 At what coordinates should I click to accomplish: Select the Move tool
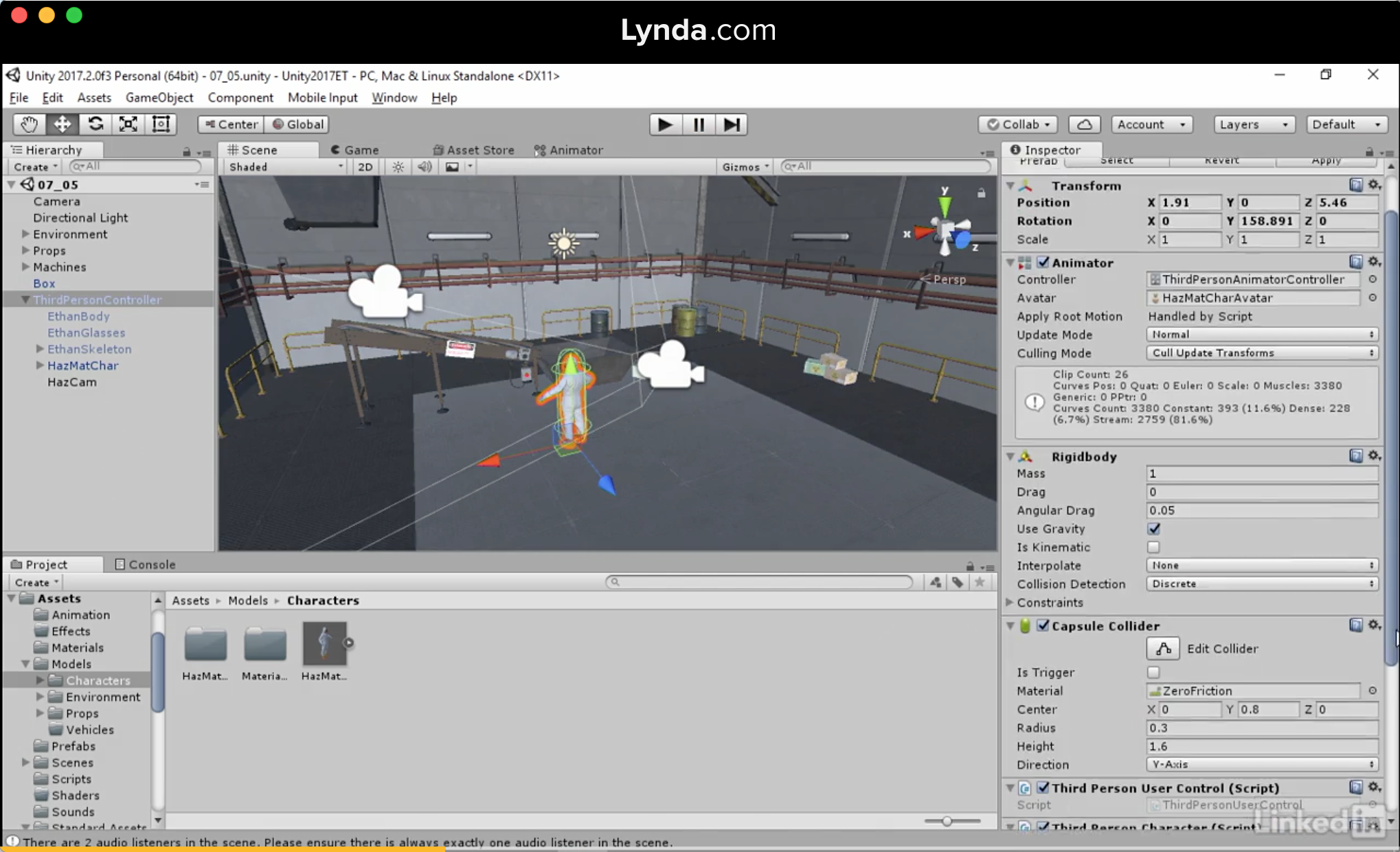tap(62, 124)
